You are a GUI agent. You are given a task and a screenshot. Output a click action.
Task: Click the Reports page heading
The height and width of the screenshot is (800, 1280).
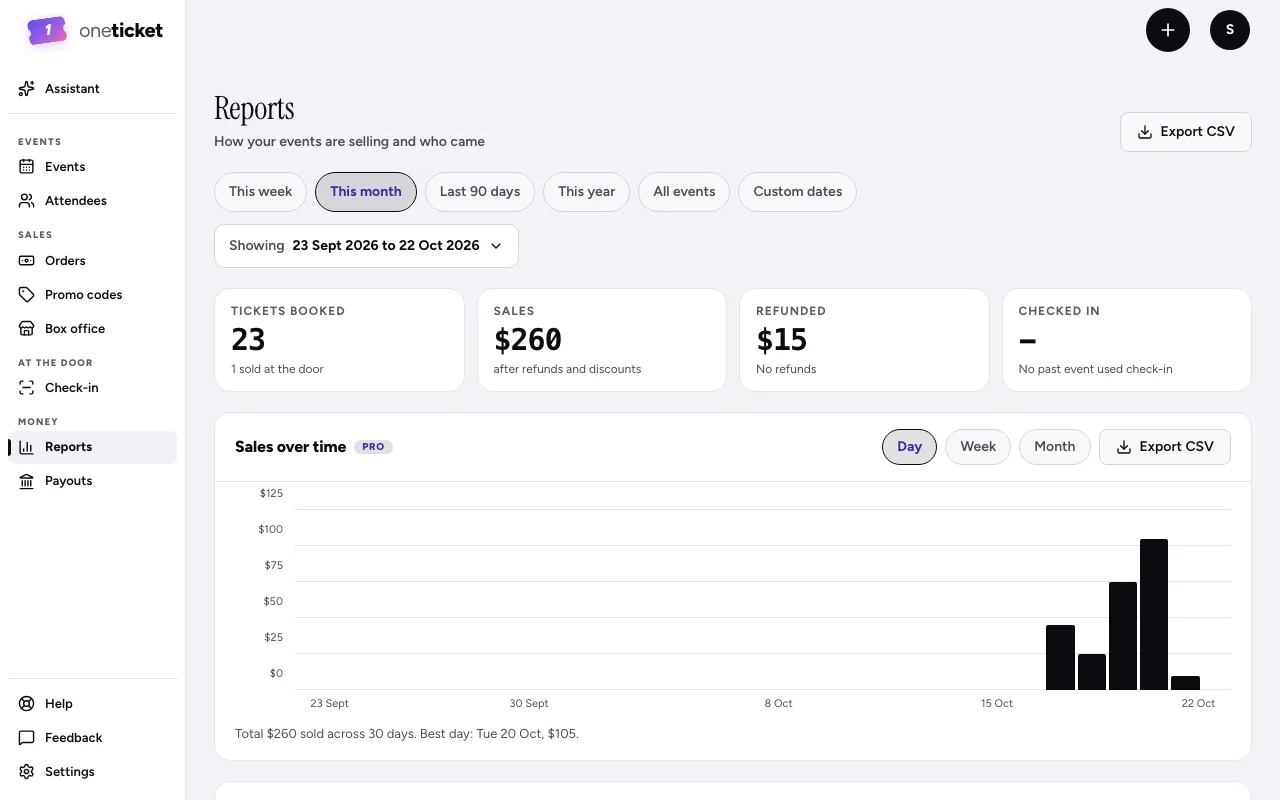pyautogui.click(x=254, y=108)
